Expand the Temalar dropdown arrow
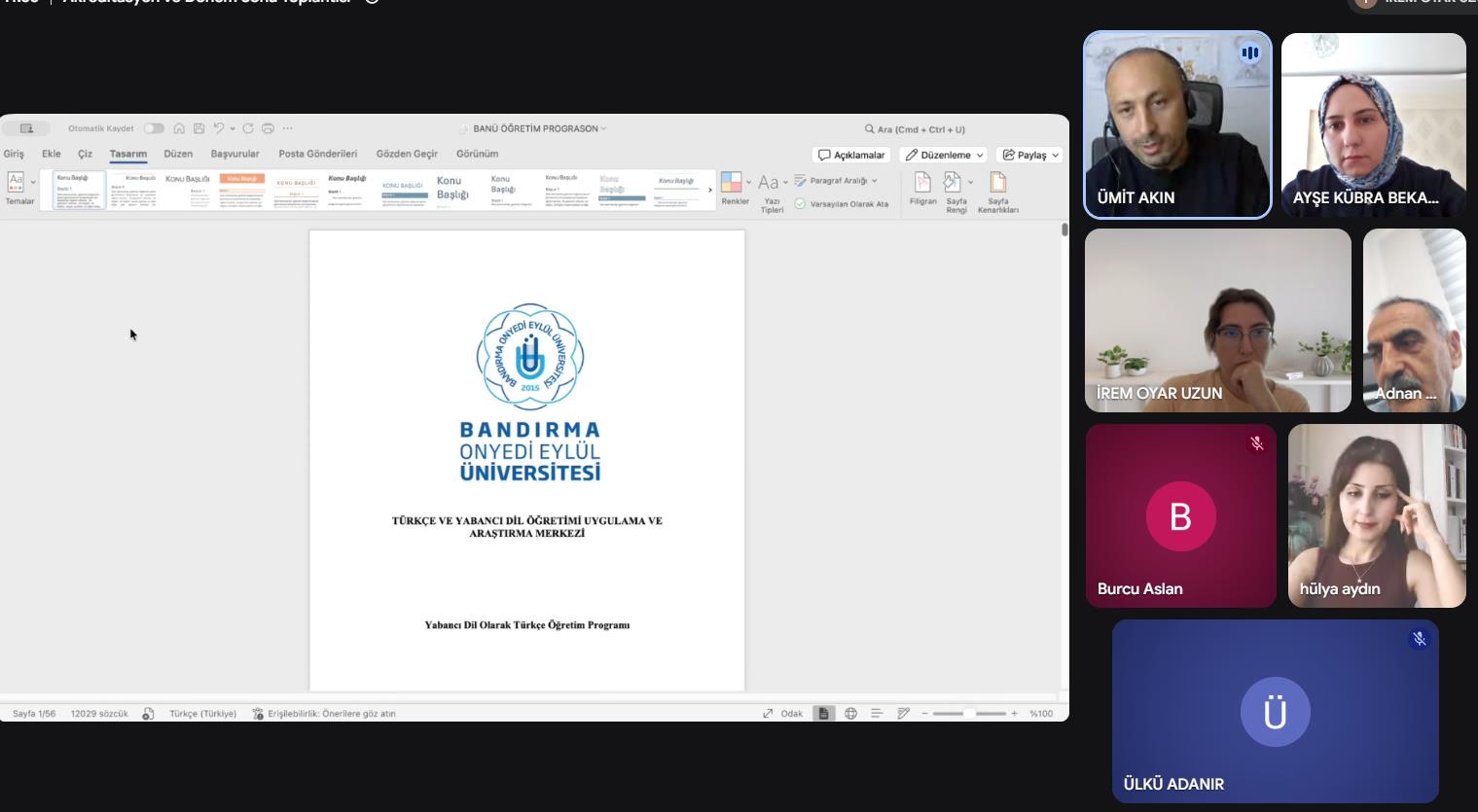The width and height of the screenshot is (1478, 812). (x=33, y=182)
